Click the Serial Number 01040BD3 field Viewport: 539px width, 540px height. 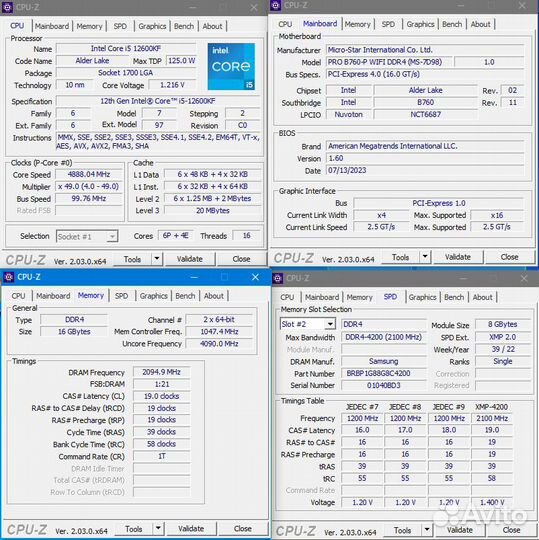[384, 385]
